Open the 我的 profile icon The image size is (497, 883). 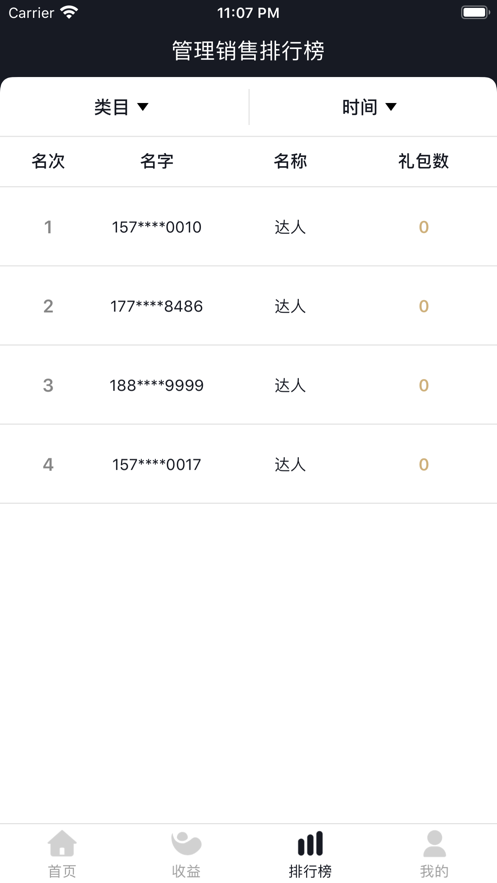click(434, 844)
